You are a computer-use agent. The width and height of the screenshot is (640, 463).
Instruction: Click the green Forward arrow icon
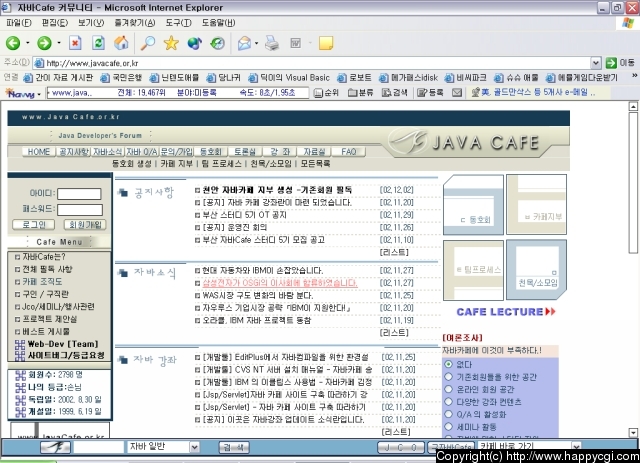pyautogui.click(x=44, y=43)
